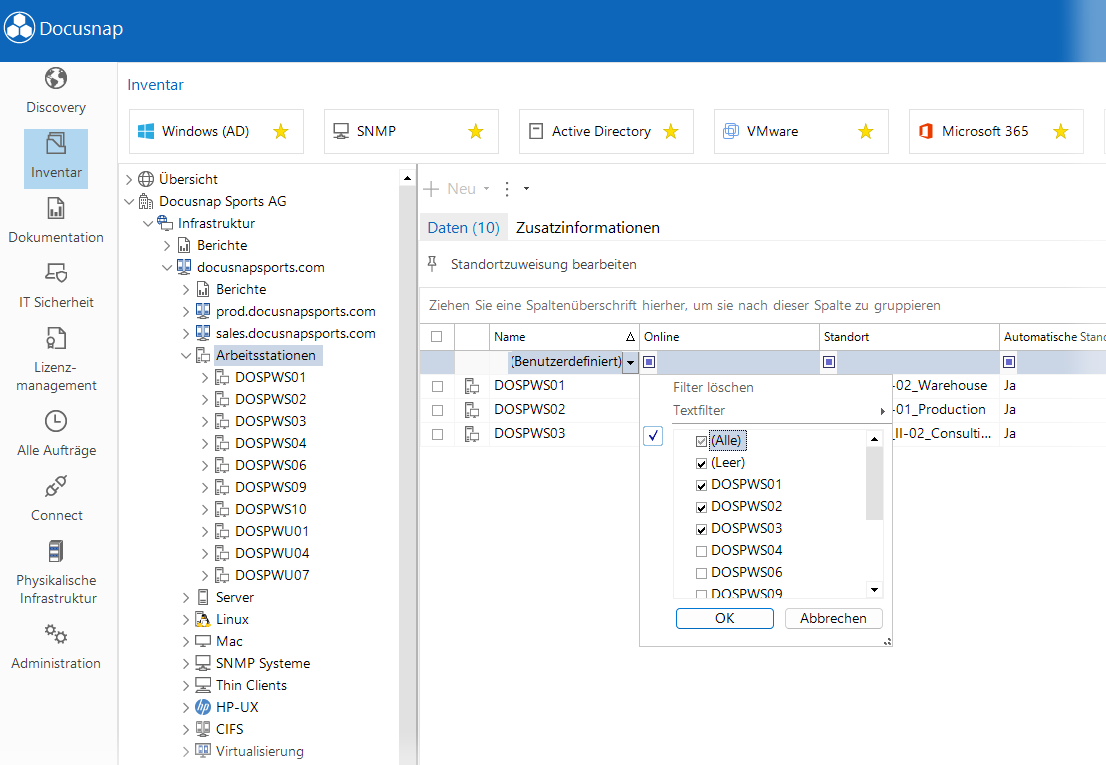The image size is (1106, 765).
Task: Uncheck the (Leer) filter checkbox
Action: [x=701, y=463]
